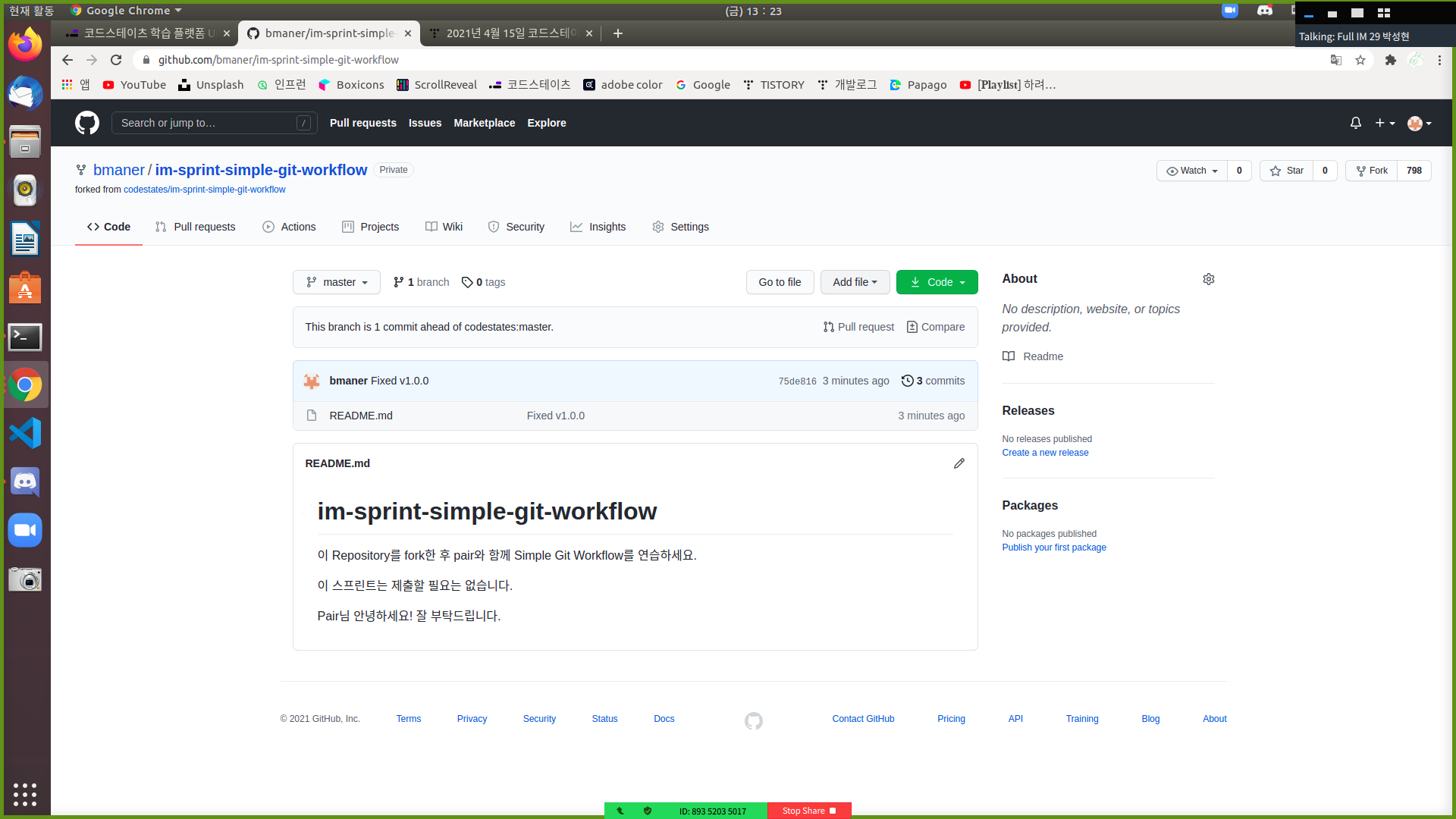
Task: Open the notifications bell
Action: [1355, 123]
